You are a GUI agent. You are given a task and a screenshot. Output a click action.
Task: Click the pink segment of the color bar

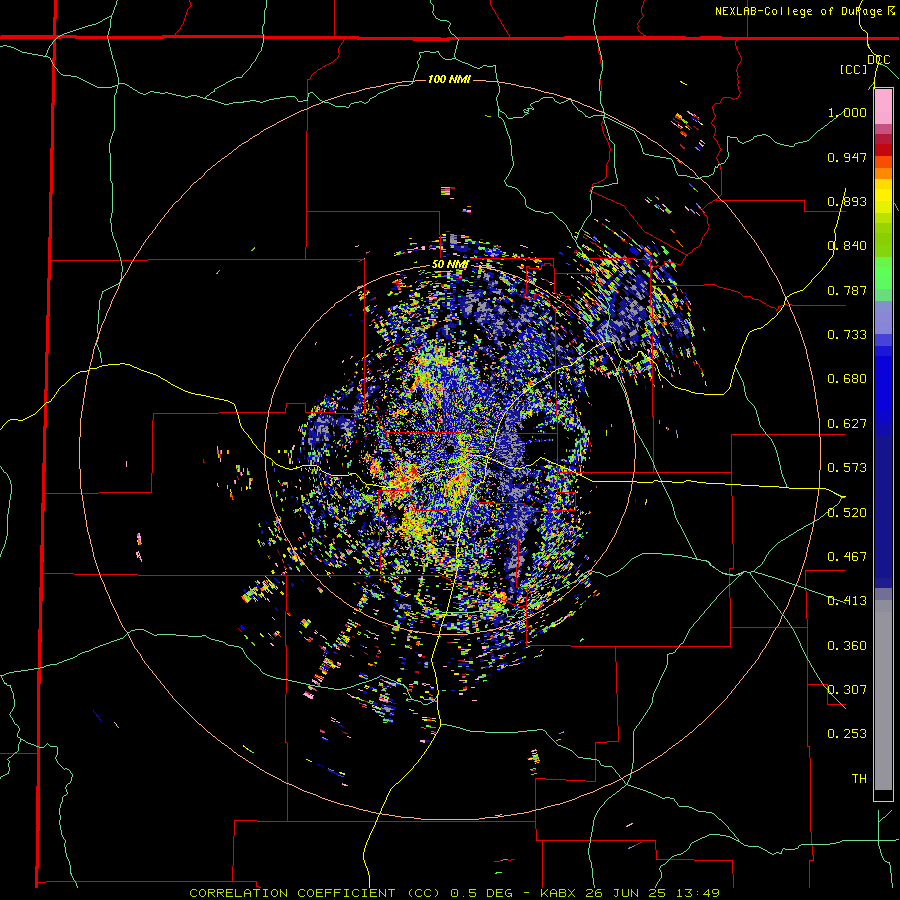[883, 107]
